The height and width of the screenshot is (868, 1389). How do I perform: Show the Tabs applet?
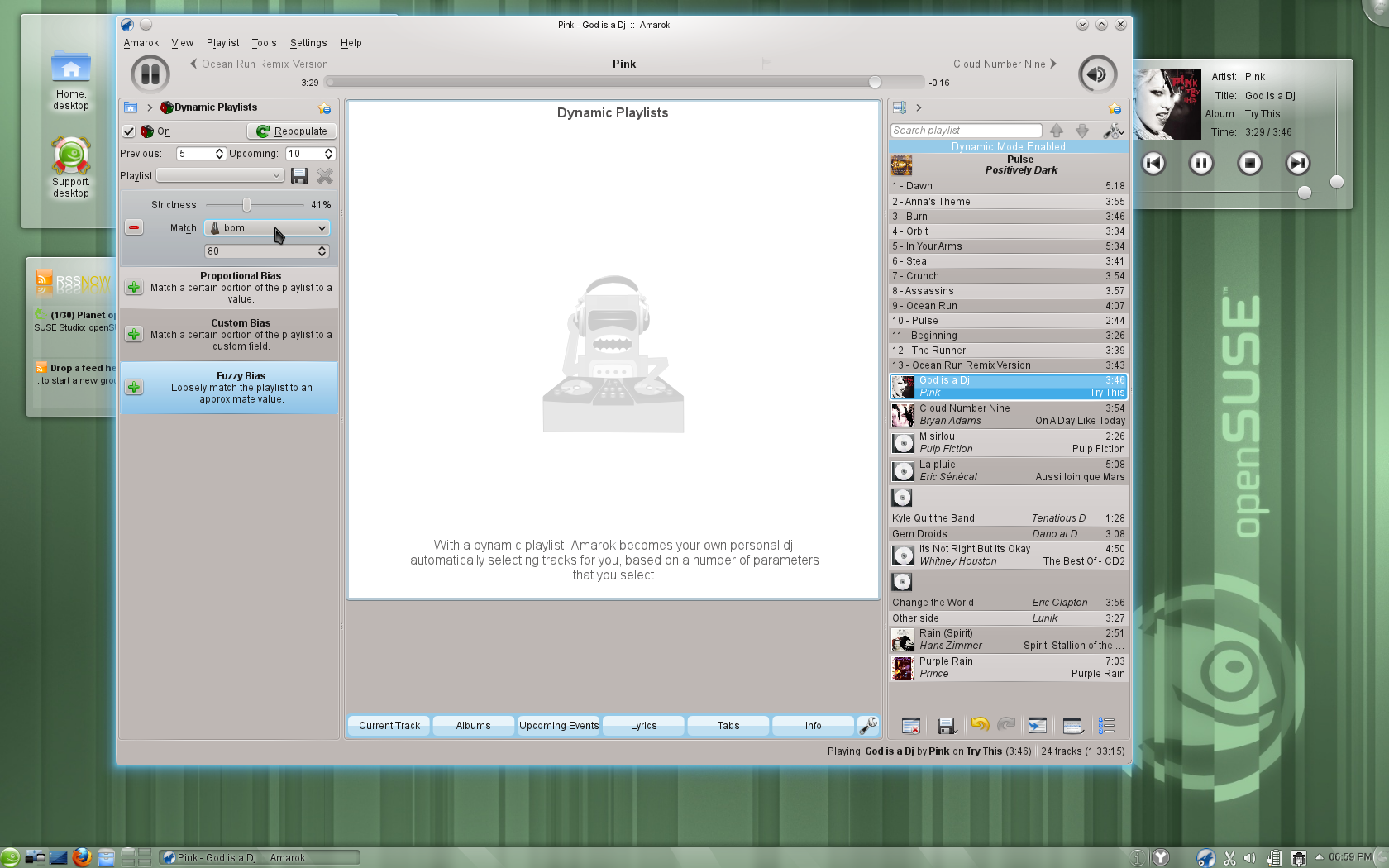coord(728,726)
